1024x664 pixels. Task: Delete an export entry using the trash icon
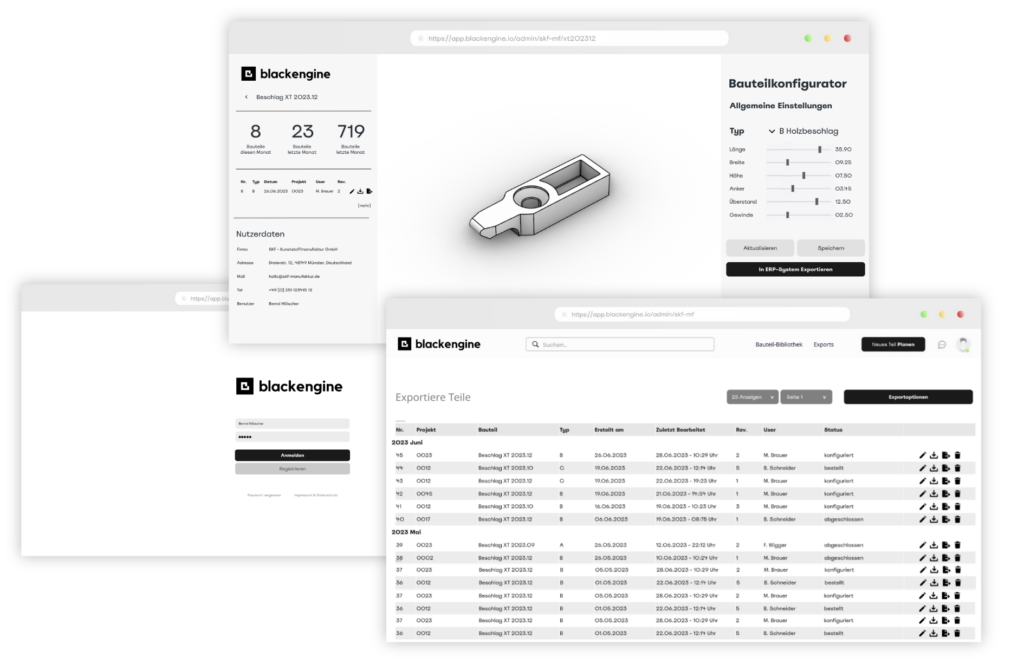(959, 455)
